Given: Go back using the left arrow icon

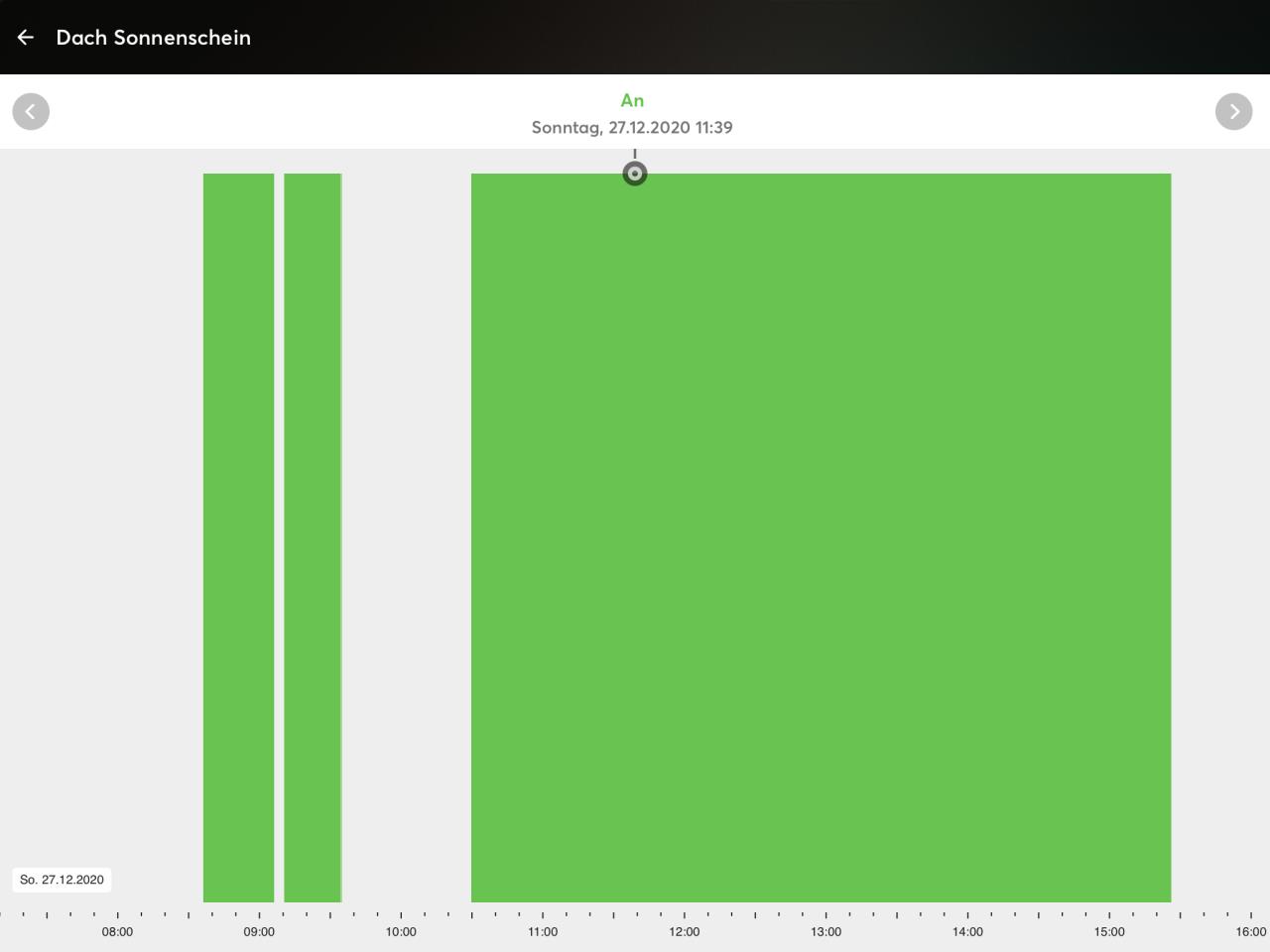Looking at the screenshot, I should tap(26, 37).
